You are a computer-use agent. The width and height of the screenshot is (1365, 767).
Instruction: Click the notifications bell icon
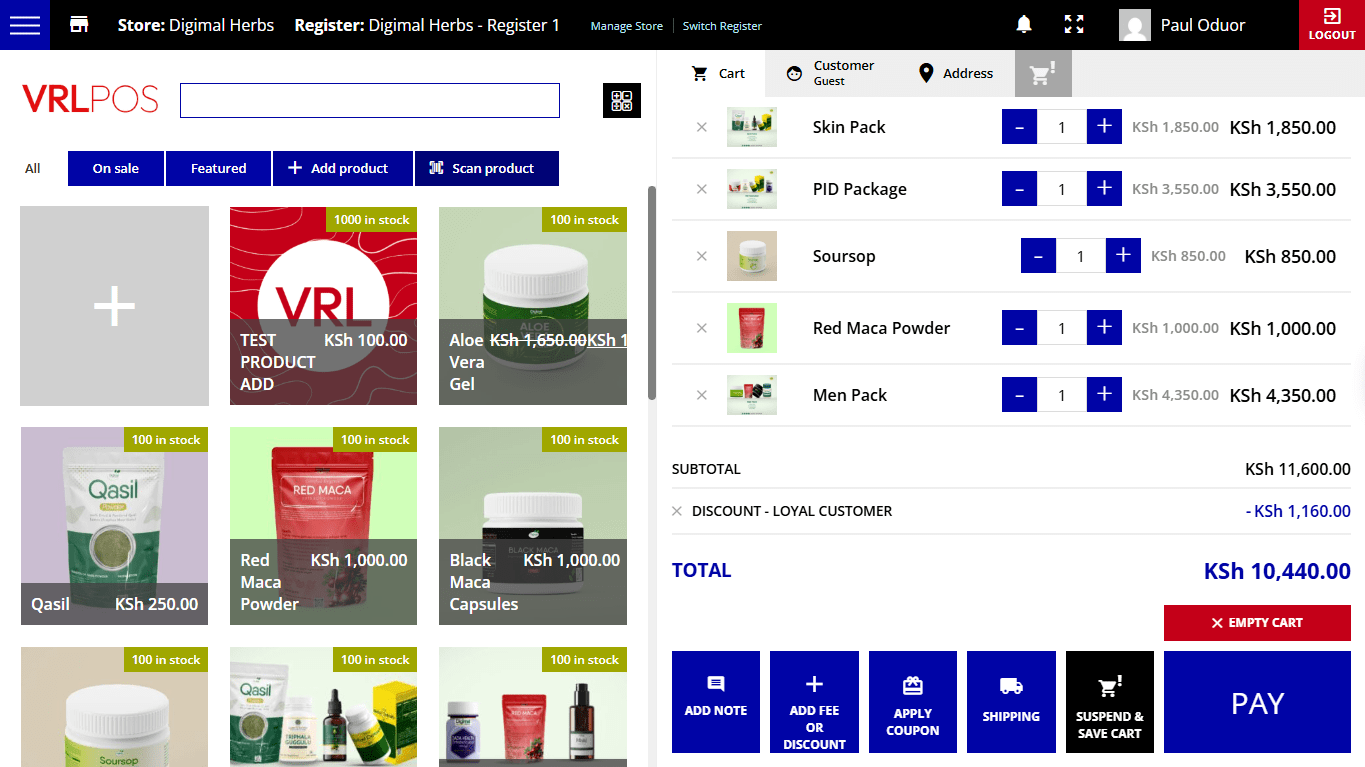point(1024,25)
